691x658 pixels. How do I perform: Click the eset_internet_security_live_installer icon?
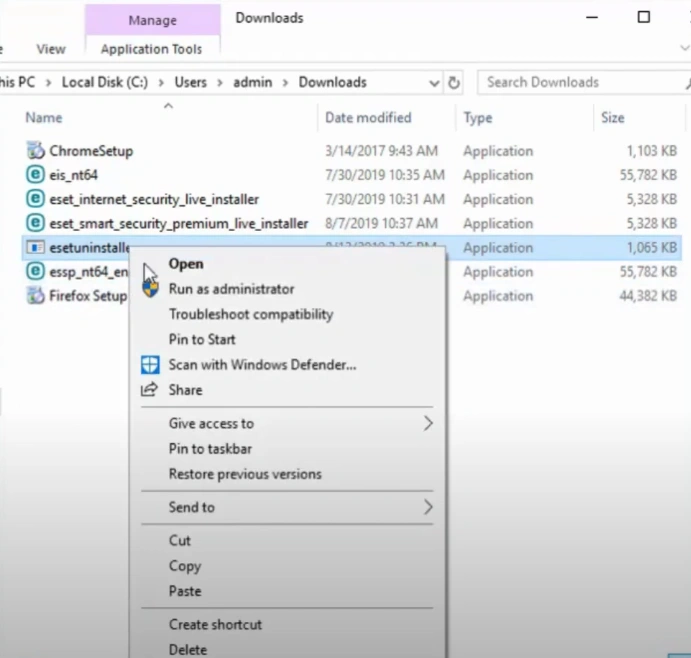coord(35,199)
